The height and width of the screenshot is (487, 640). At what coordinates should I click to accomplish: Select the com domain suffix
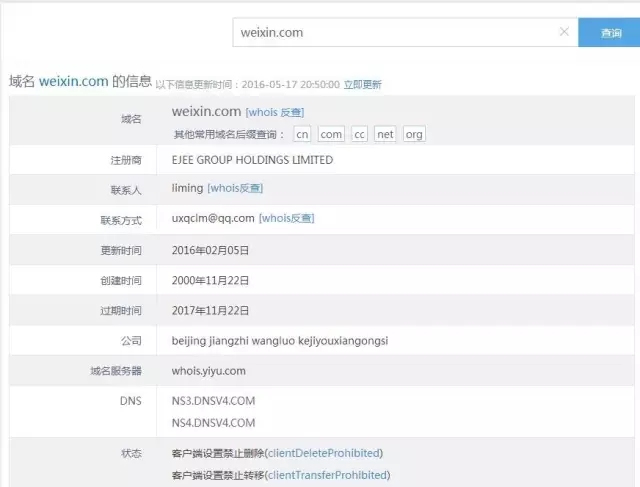tap(331, 134)
